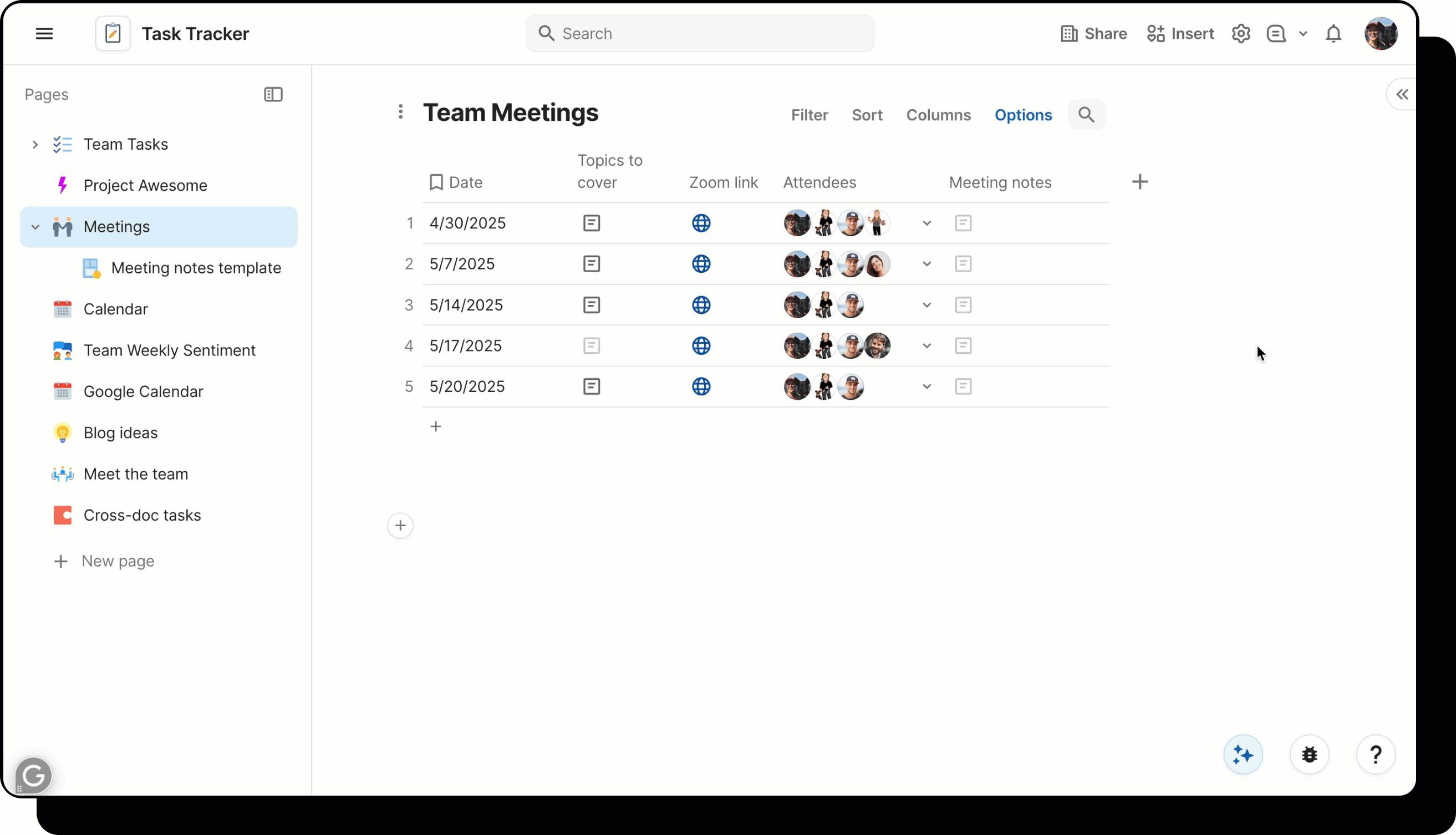Open the notifications bell

point(1333,33)
